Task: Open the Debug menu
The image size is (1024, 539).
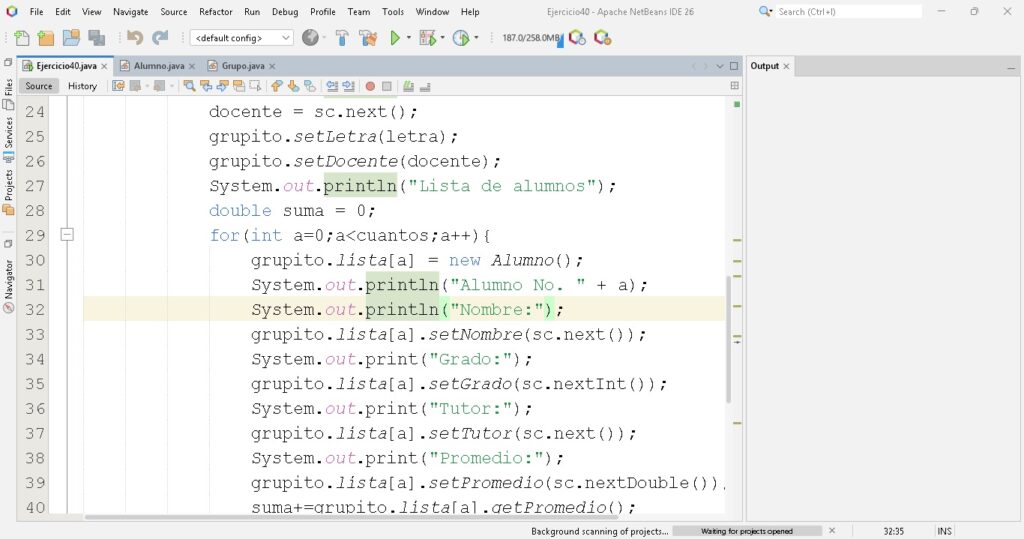Action: (x=285, y=12)
